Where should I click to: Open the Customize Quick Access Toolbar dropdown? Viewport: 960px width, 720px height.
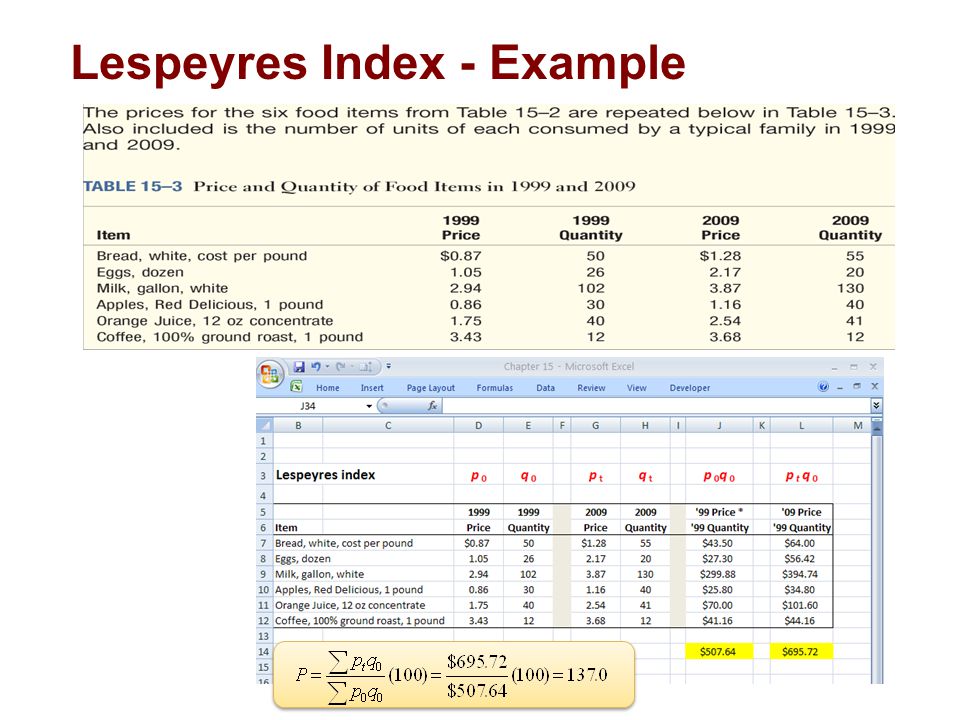tap(388, 367)
